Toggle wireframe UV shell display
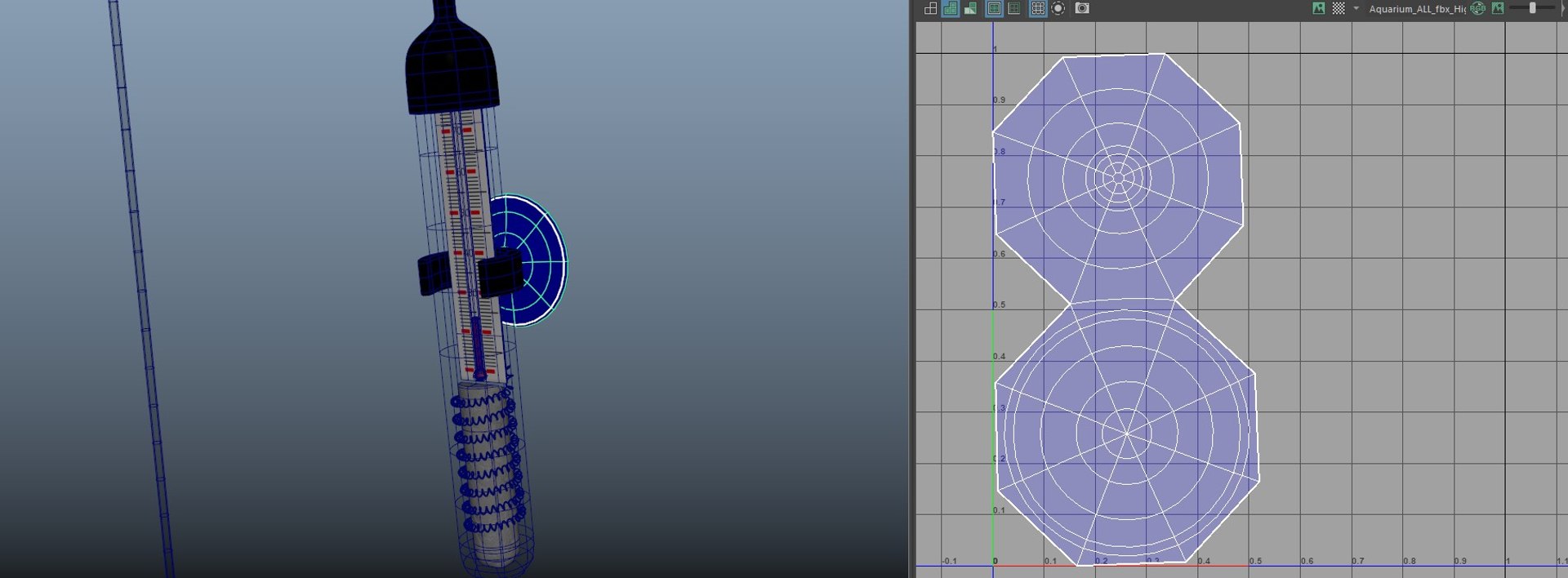 [x=930, y=8]
